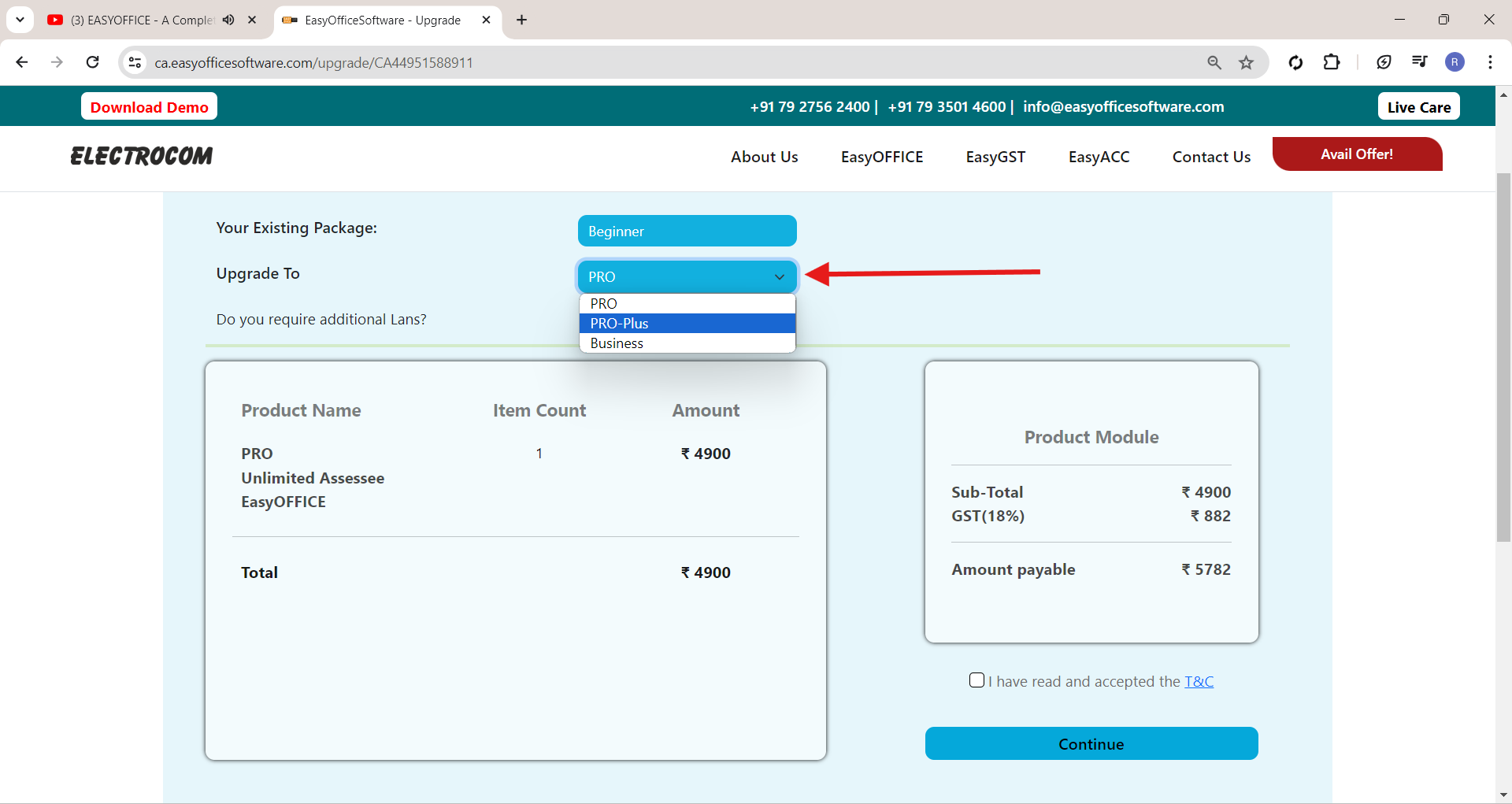This screenshot has width=1512, height=804.
Task: Open the EasyGST menu item
Action: point(995,157)
